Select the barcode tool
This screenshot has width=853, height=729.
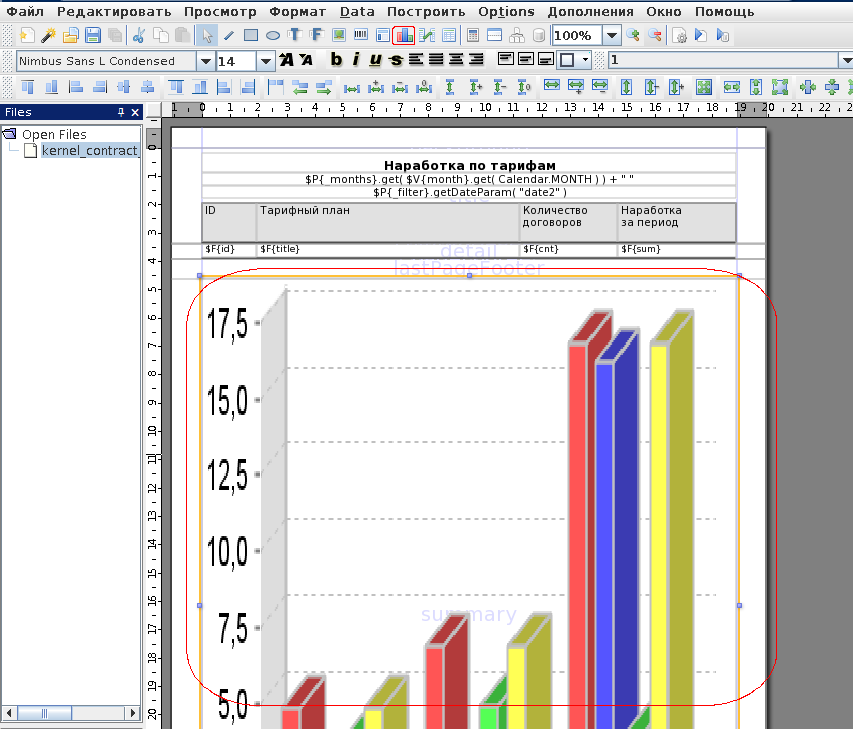coord(361,36)
